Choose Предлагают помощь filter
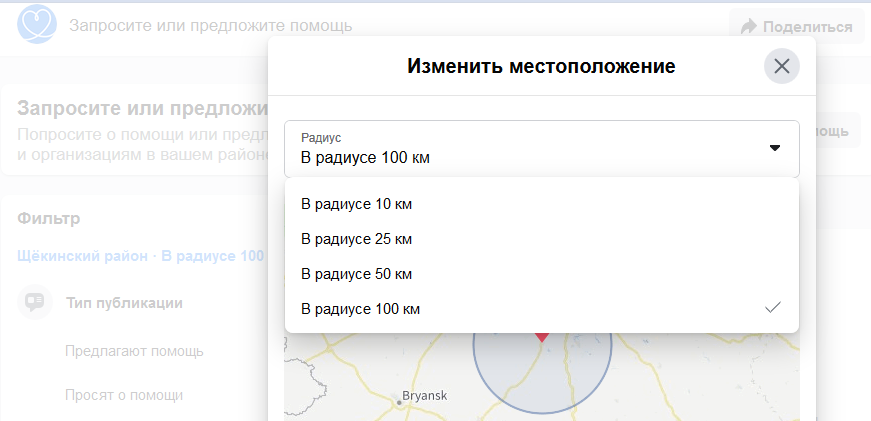The height and width of the screenshot is (421, 871). click(x=134, y=352)
